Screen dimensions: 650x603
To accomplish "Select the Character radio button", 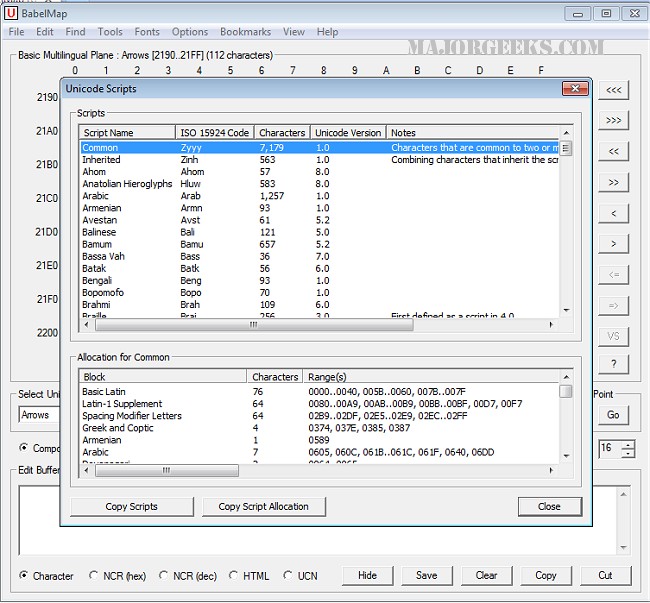I will [x=25, y=576].
